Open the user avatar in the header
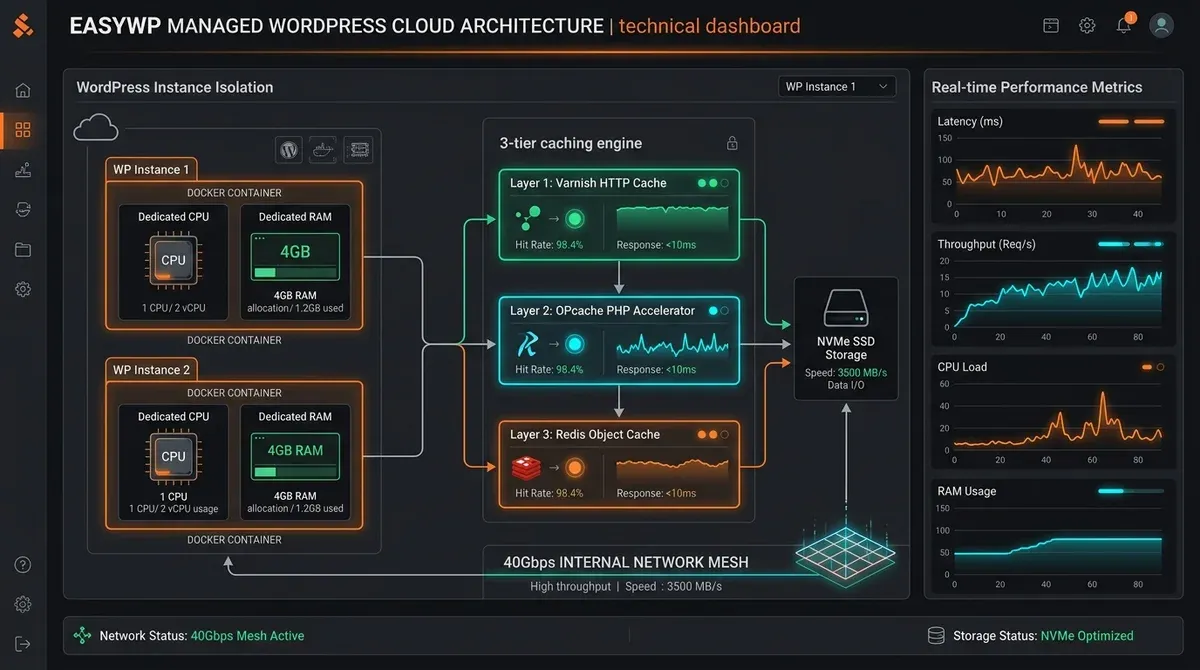The image size is (1200, 670). pos(1161,26)
